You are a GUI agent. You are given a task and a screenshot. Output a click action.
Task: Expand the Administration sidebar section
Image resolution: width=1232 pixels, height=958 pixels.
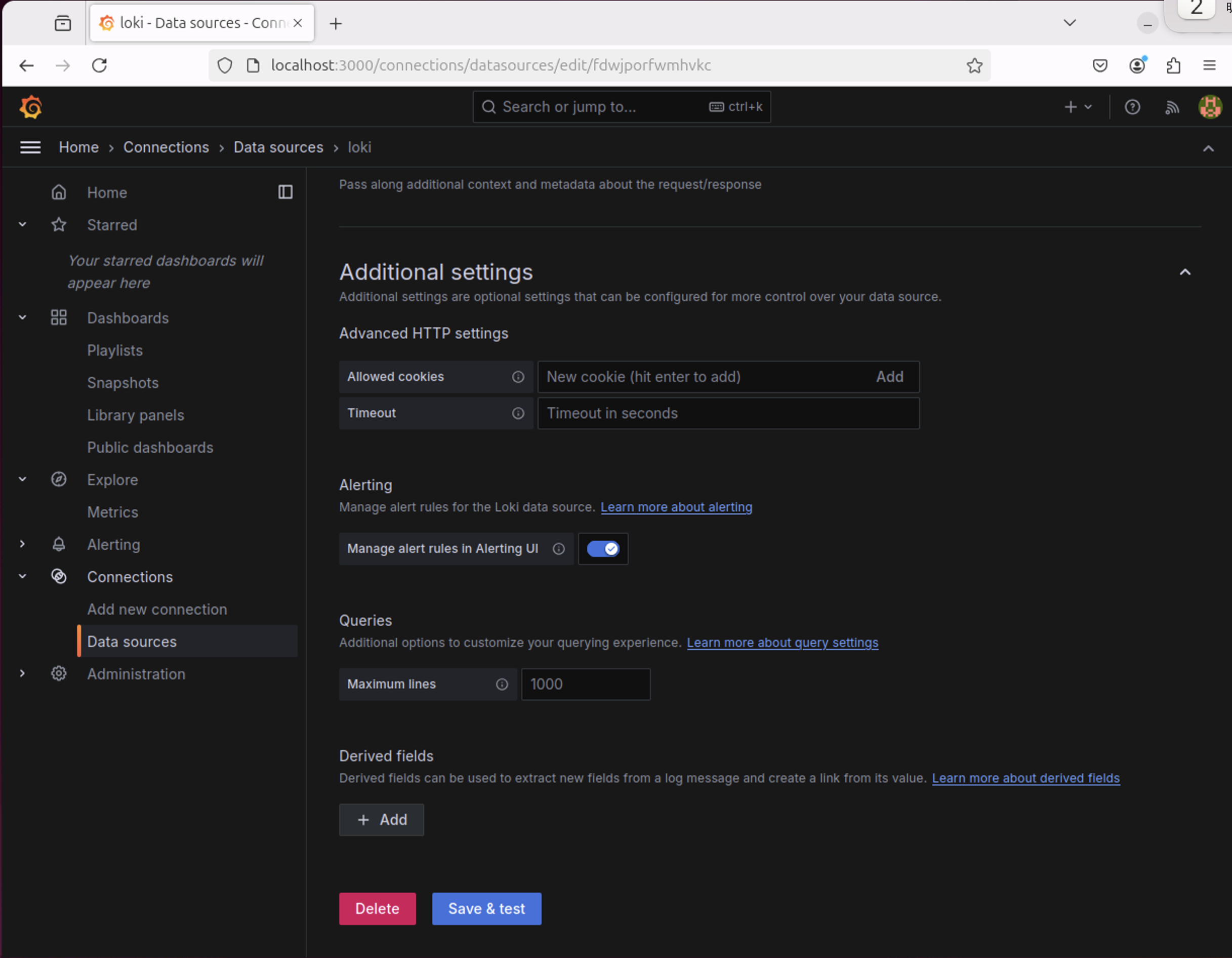coord(23,673)
